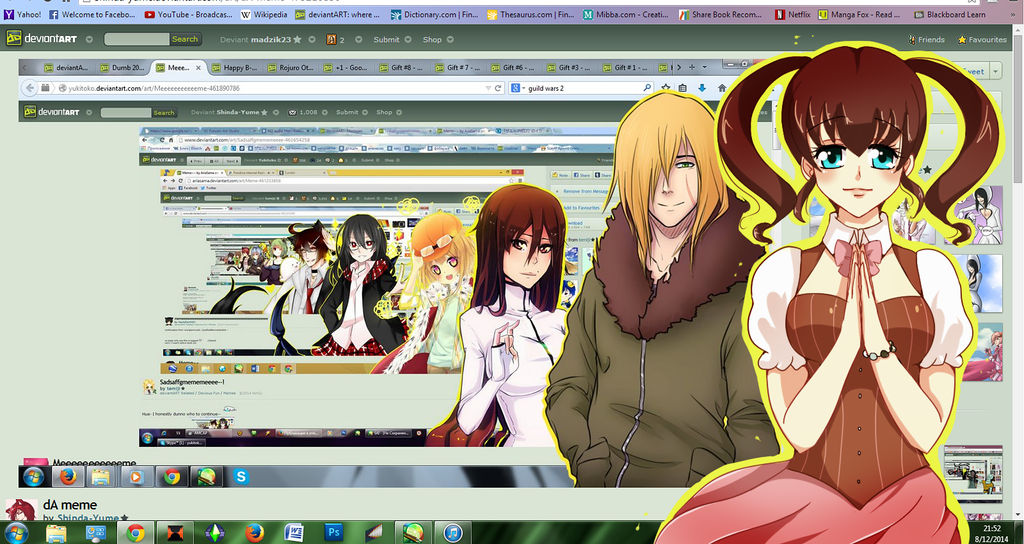Close the 'Meee...' tab in nested Firefox
Screen dimensions: 1024x544
(198, 67)
